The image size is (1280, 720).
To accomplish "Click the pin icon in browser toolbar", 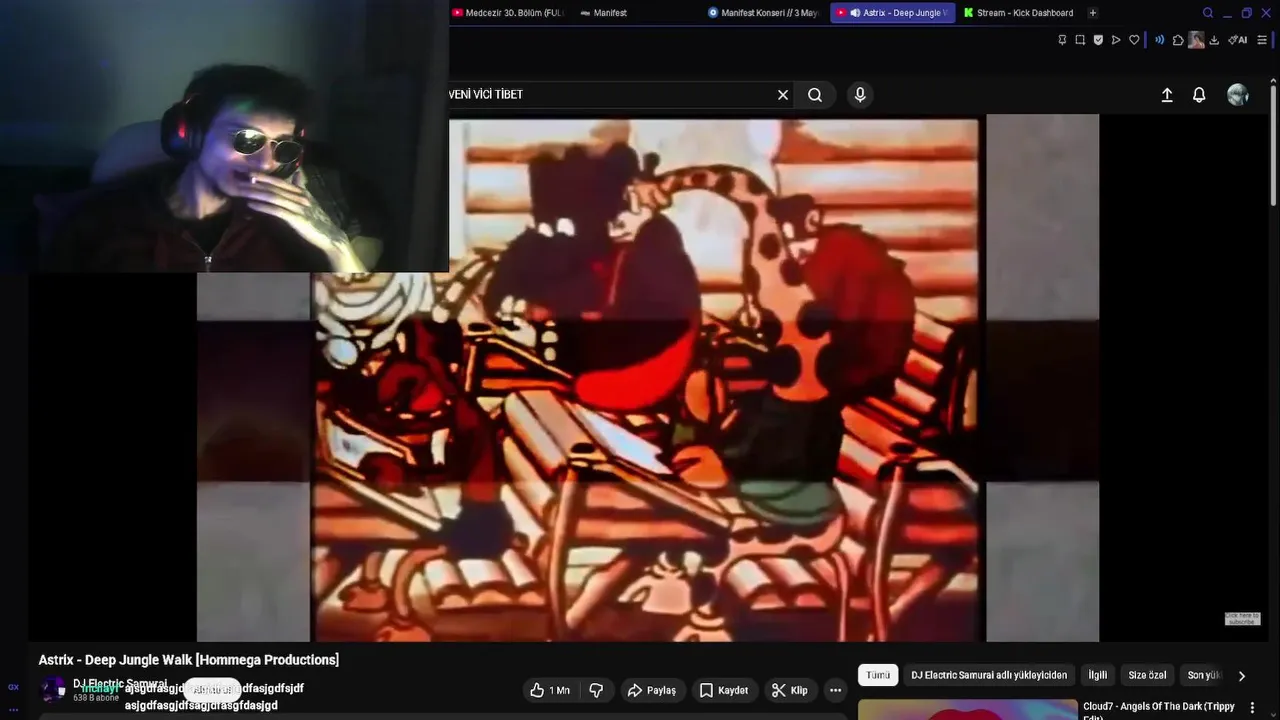I will coord(1062,40).
